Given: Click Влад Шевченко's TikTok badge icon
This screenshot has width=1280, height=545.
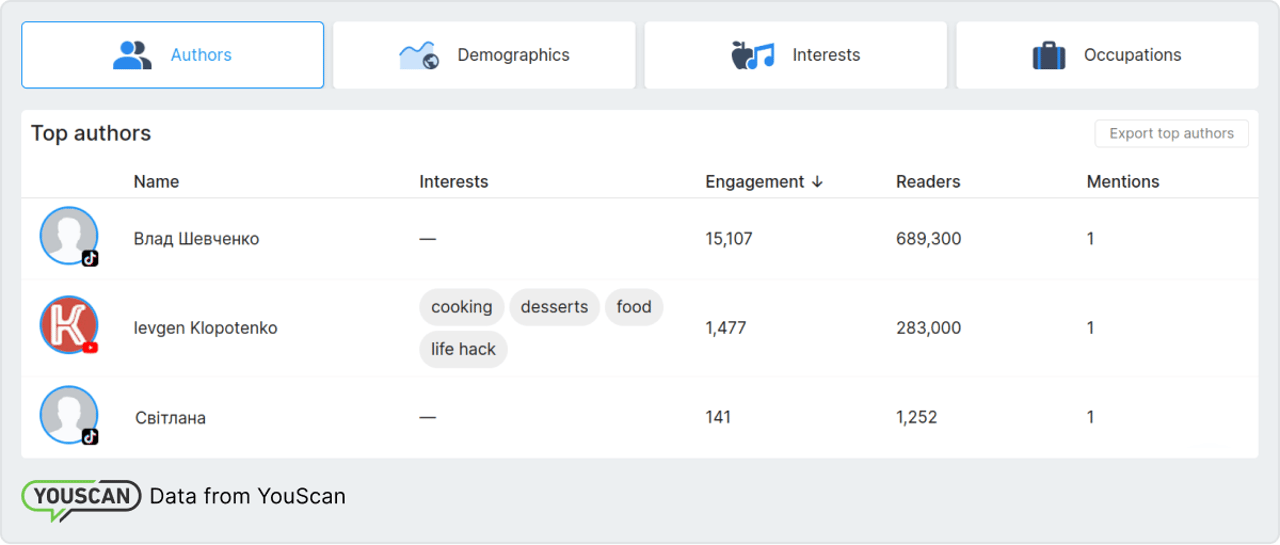Looking at the screenshot, I should point(90,258).
